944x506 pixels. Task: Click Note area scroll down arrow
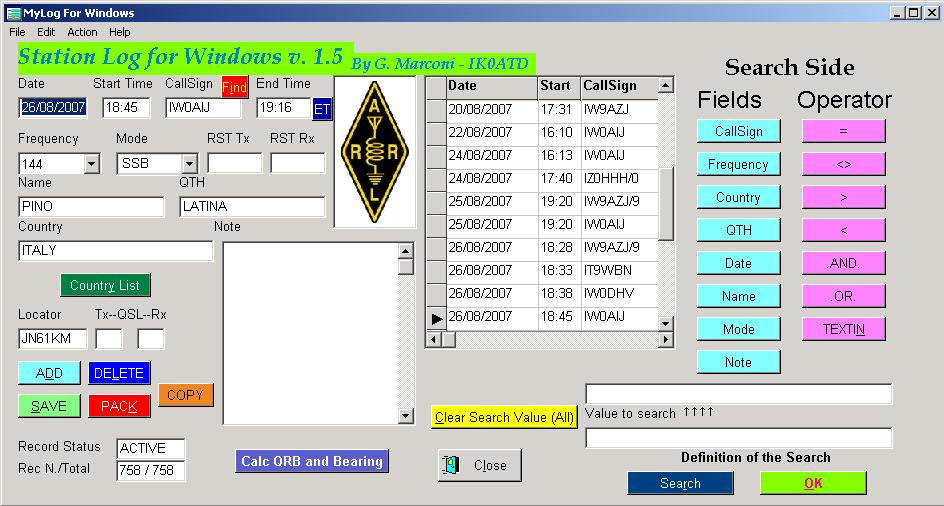click(406, 416)
